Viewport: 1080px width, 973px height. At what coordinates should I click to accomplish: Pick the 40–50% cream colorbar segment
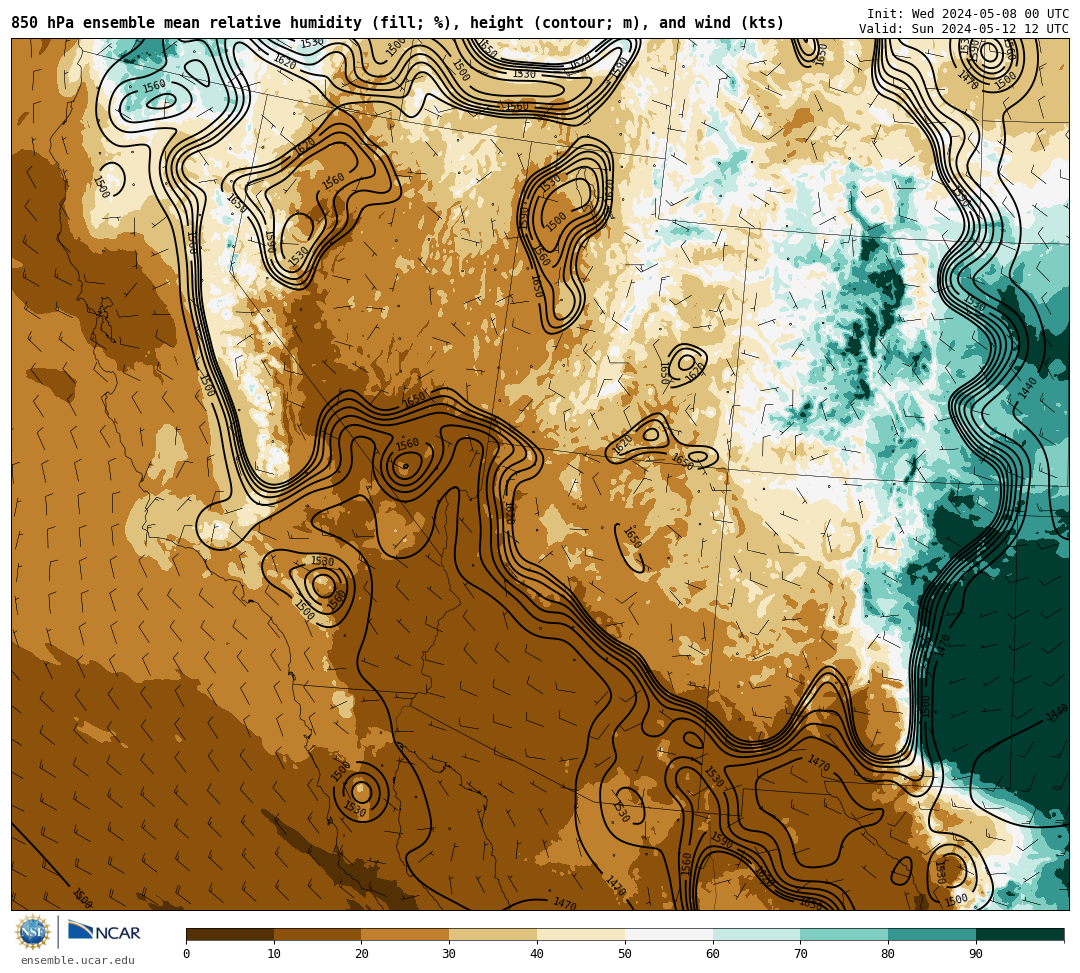[x=581, y=934]
